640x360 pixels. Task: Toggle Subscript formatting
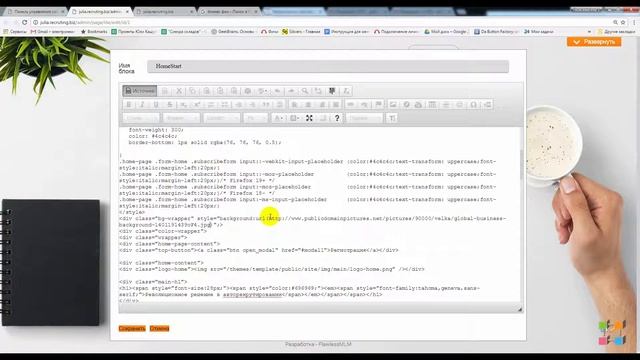(183, 104)
